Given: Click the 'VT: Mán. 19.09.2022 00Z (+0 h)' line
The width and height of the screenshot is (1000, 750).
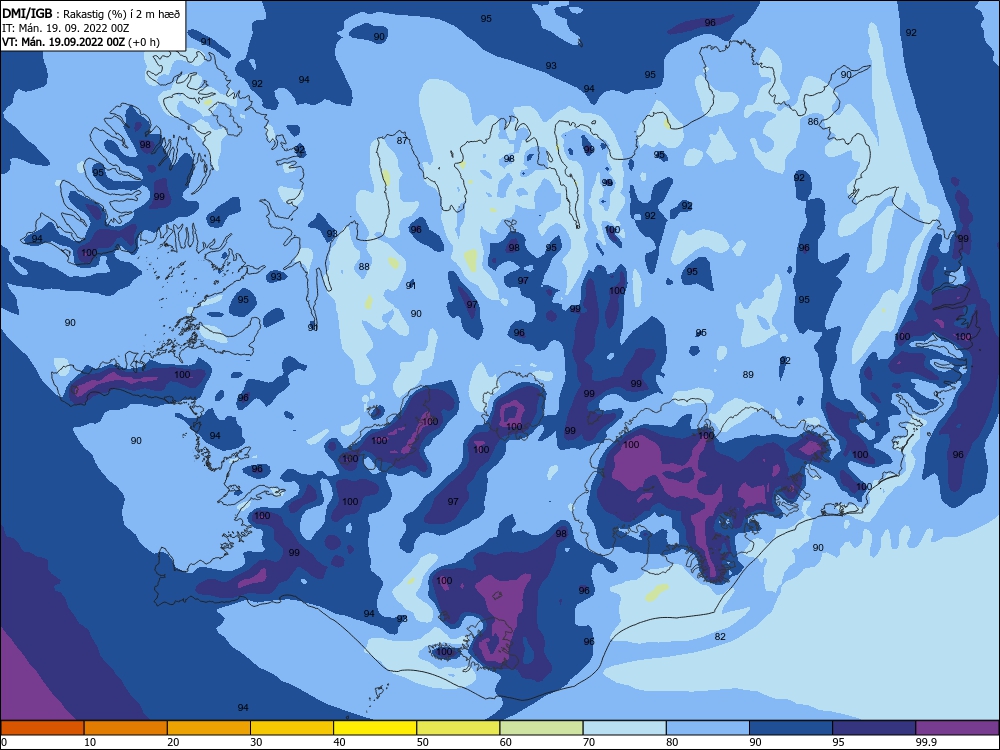Looking at the screenshot, I should (80, 42).
